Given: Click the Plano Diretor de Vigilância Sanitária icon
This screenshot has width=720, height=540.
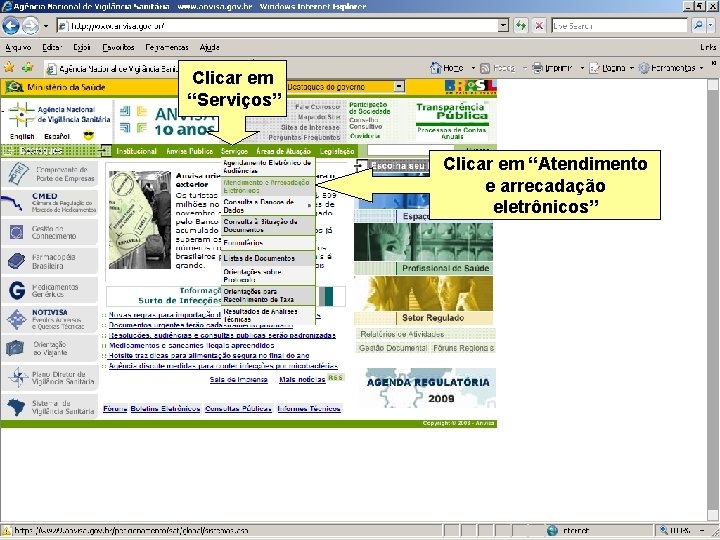Looking at the screenshot, I should (18, 377).
